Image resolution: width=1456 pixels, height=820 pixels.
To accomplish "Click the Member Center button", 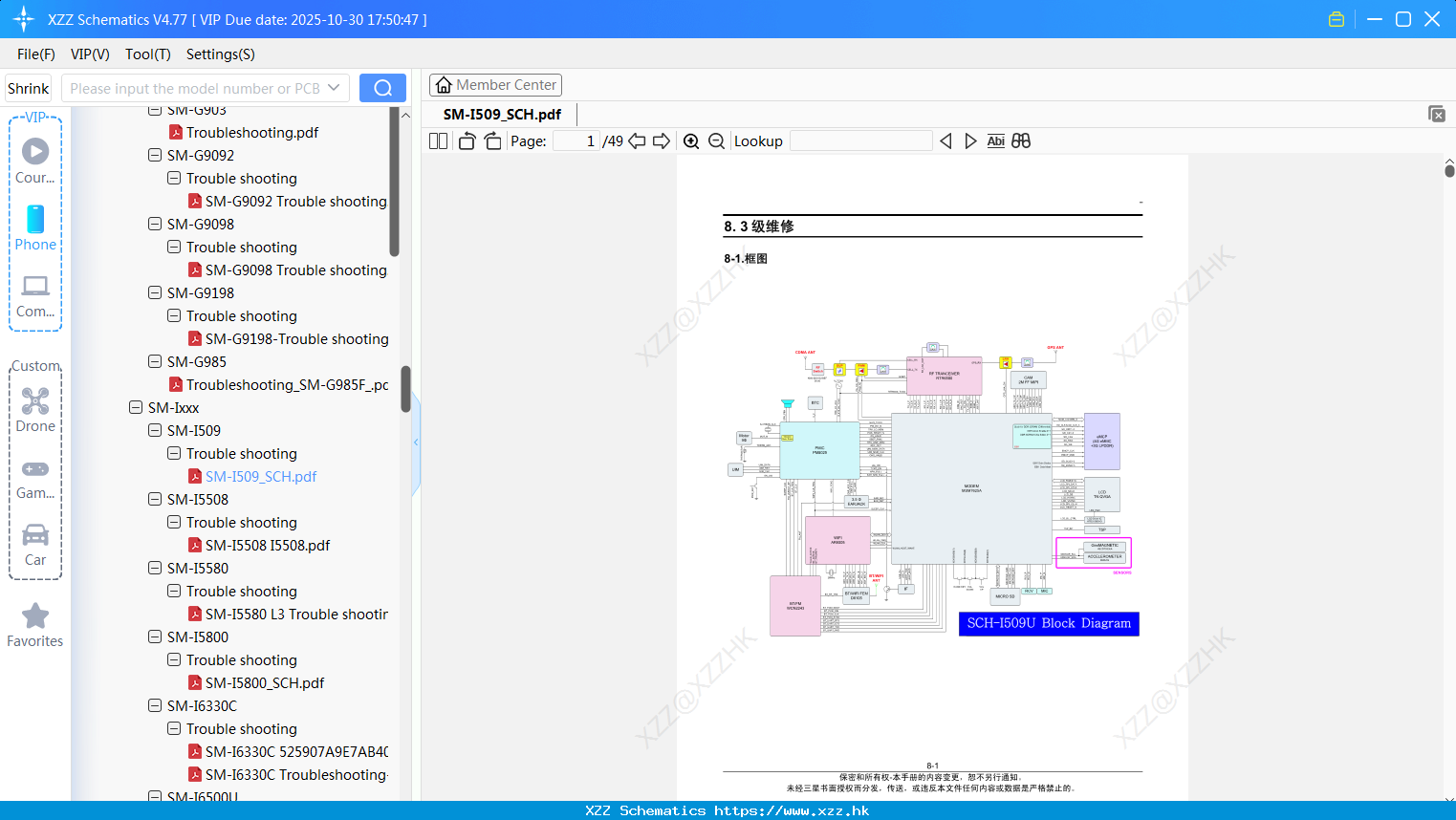I will pos(495,85).
